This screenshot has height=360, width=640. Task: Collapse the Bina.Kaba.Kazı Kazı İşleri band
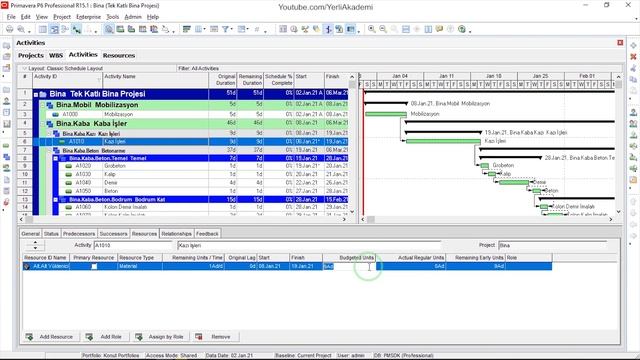pyautogui.click(x=49, y=133)
